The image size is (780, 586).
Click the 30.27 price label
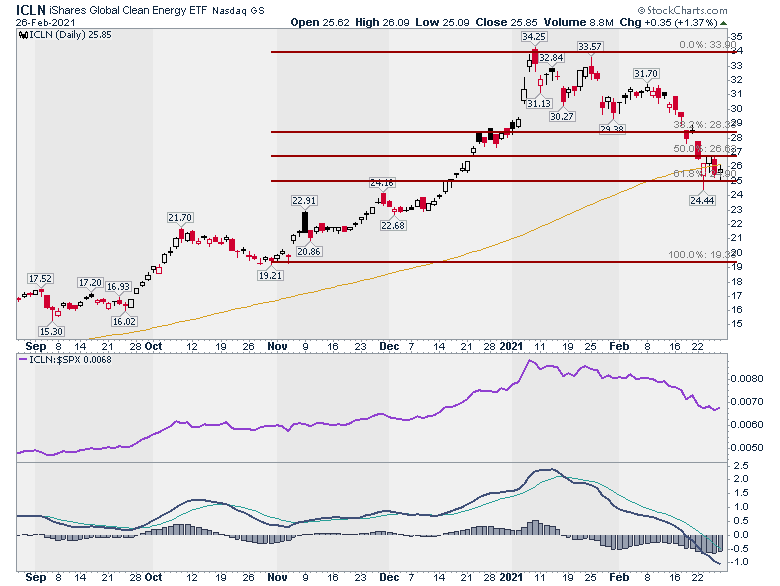click(562, 116)
